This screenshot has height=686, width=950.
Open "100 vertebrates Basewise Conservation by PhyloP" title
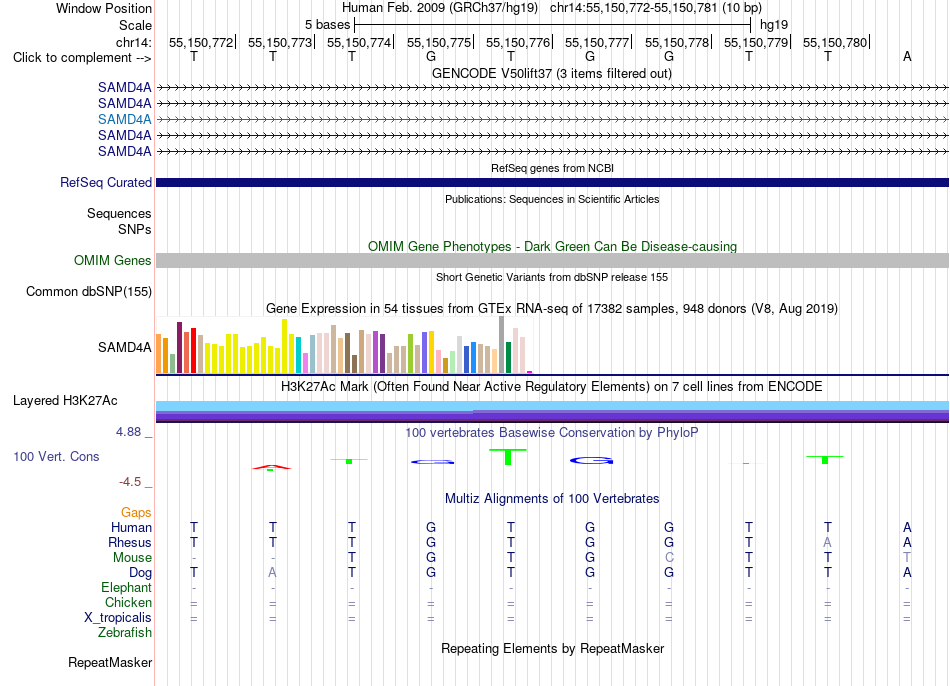tap(552, 433)
